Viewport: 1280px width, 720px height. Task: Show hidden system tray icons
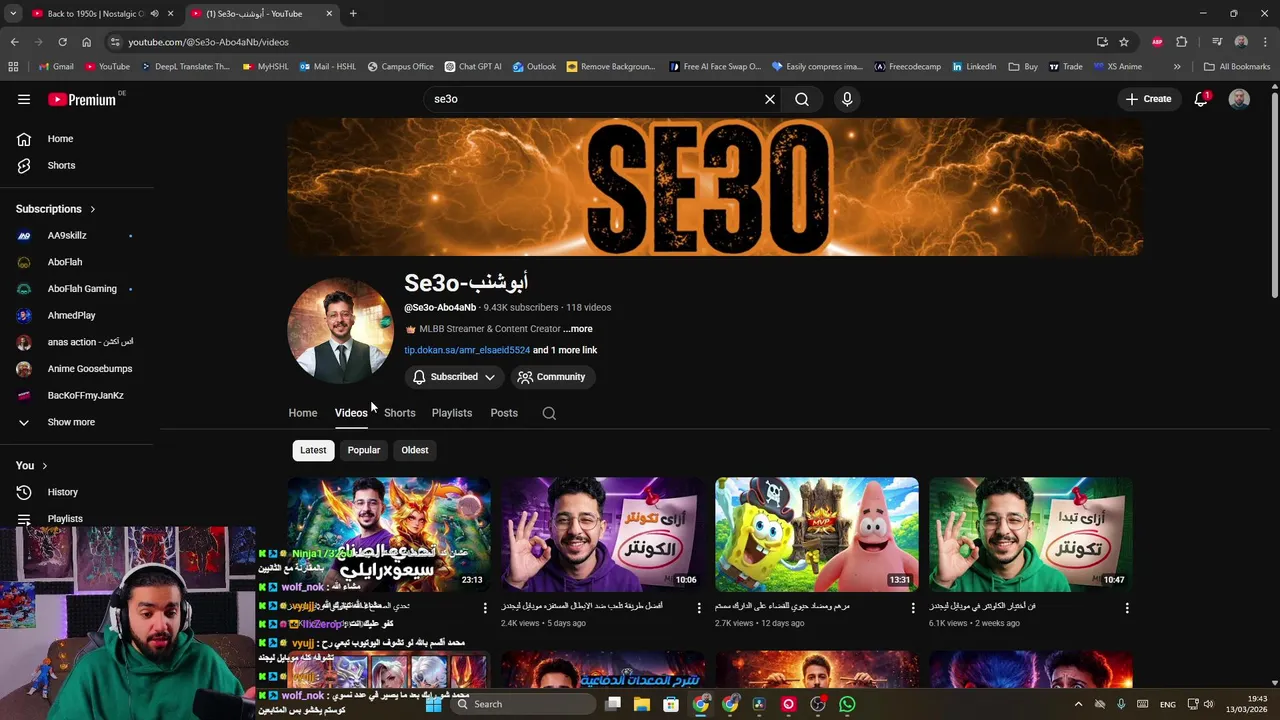coord(1078,704)
